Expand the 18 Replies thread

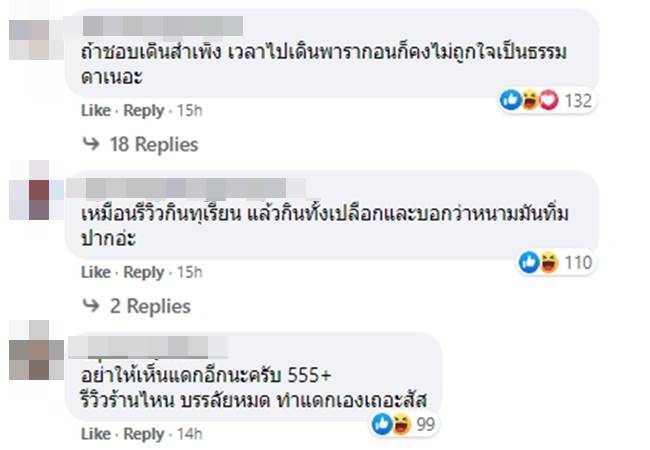(153, 145)
